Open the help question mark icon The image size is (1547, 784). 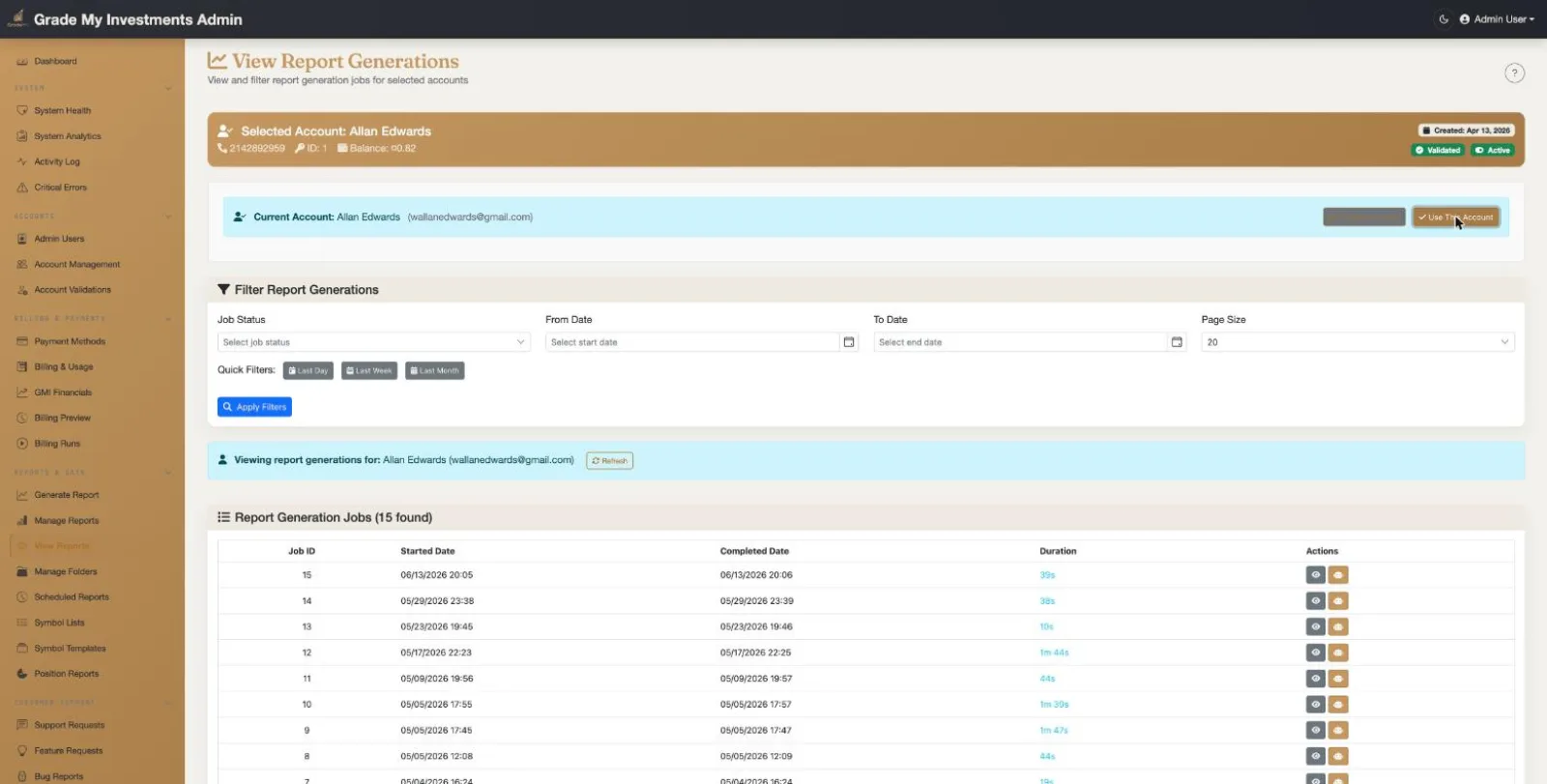click(x=1514, y=73)
